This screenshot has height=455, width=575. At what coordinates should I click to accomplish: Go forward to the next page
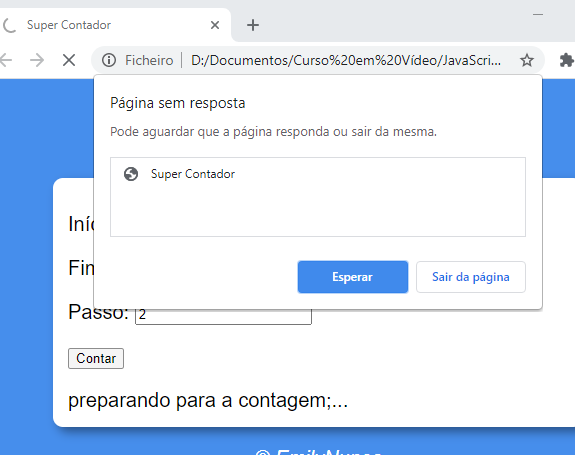(37, 60)
